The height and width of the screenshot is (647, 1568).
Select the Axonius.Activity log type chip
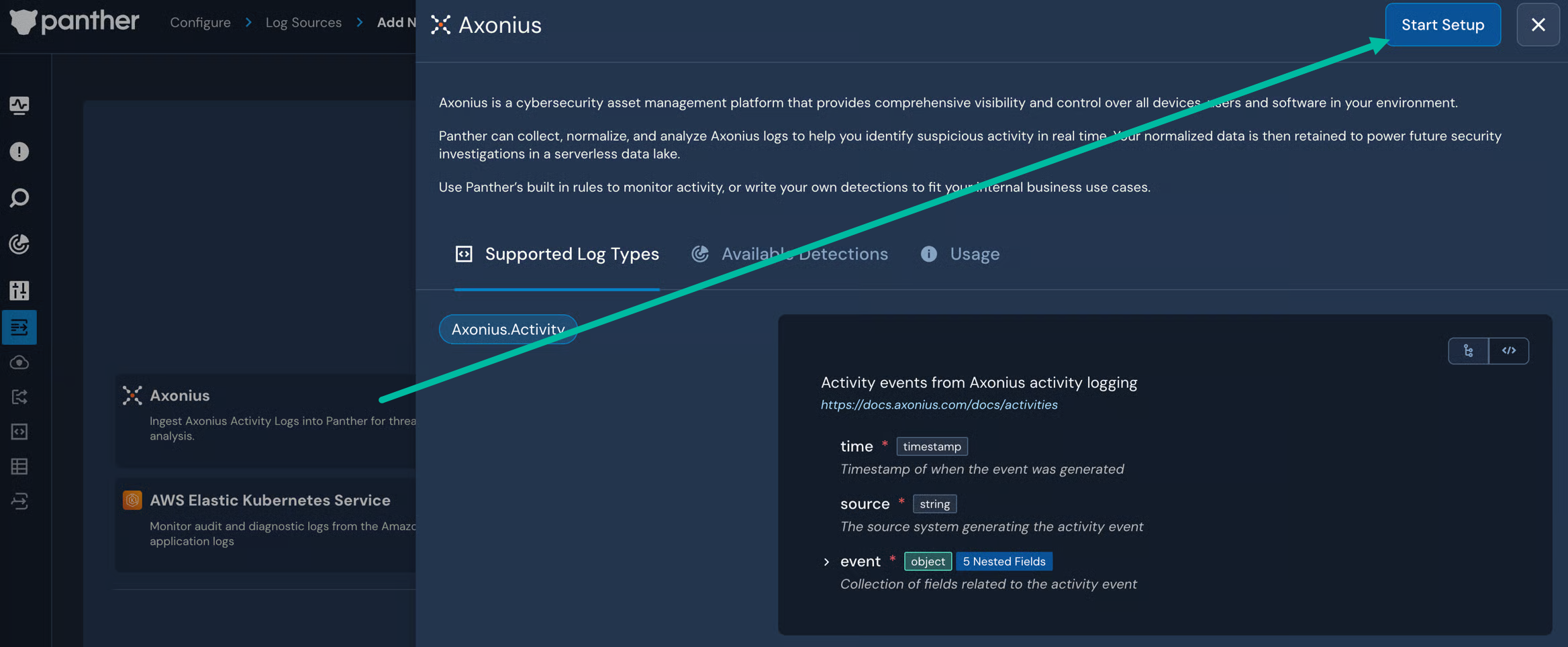[507, 330]
